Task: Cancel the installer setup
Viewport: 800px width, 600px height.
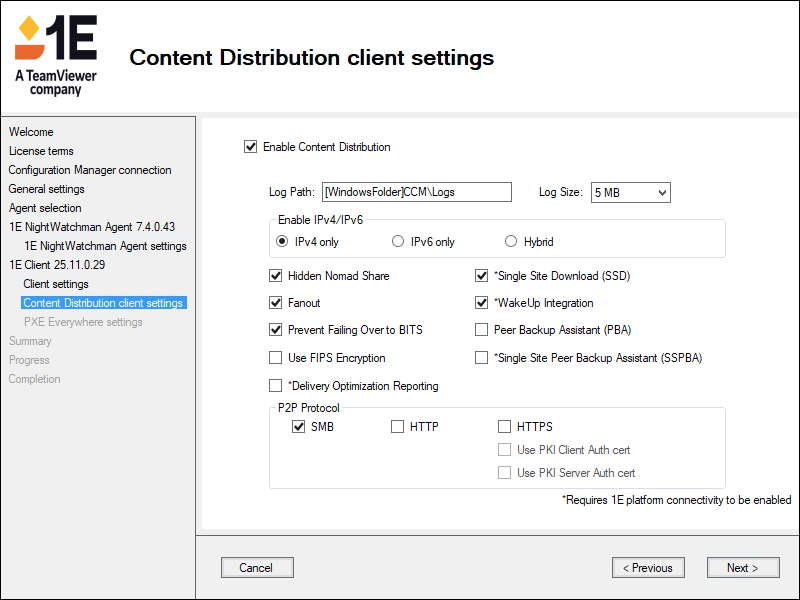Action: [257, 568]
